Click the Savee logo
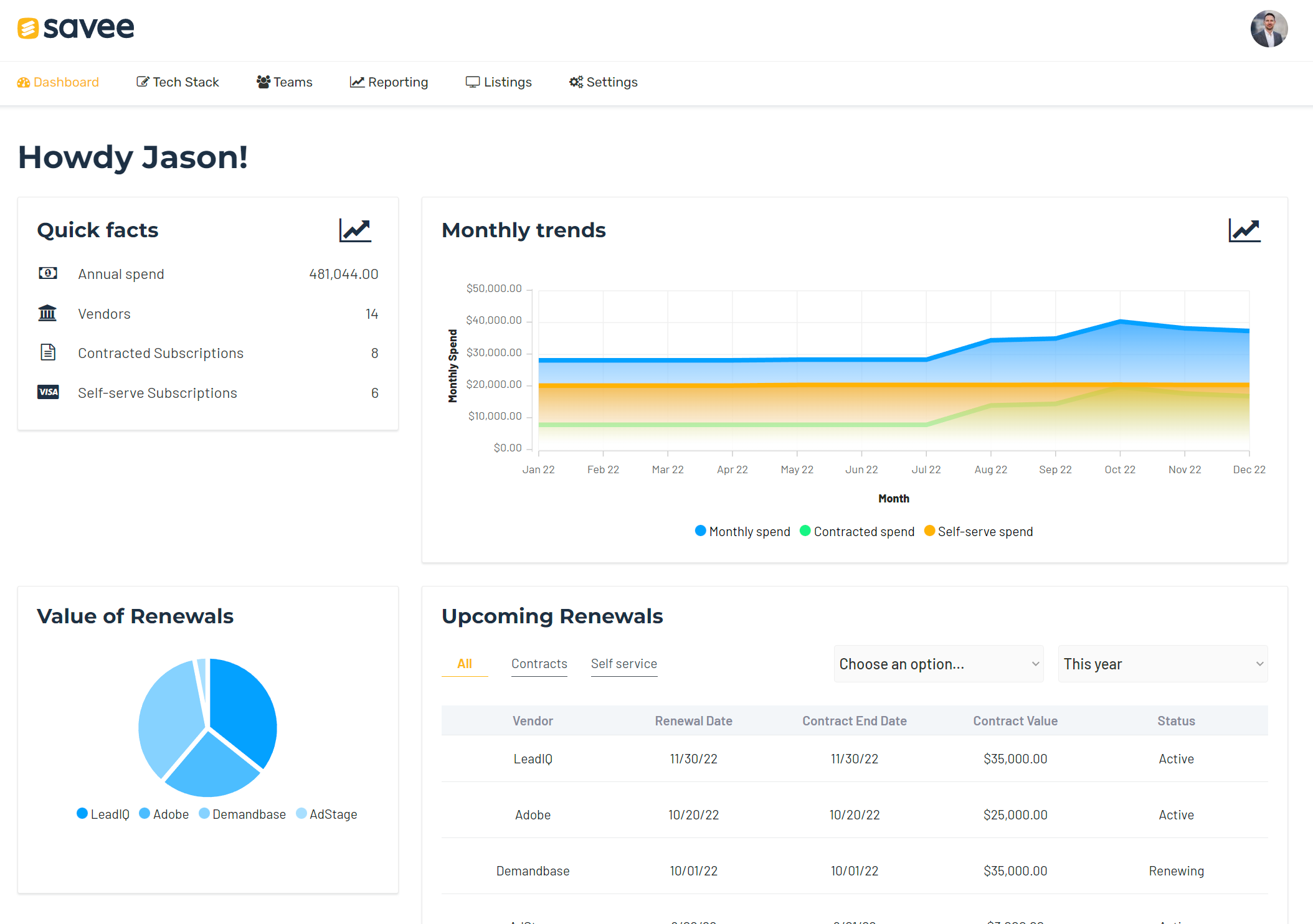 click(75, 28)
